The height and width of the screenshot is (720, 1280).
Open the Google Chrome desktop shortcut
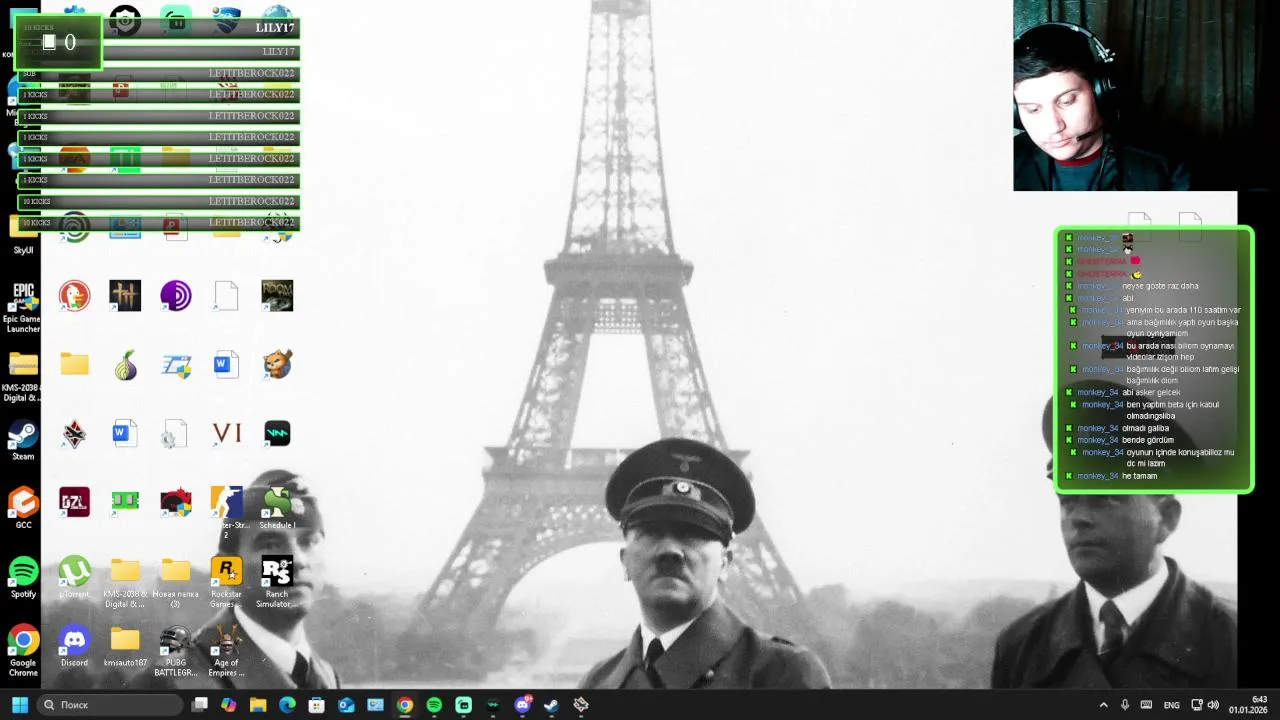coord(23,651)
